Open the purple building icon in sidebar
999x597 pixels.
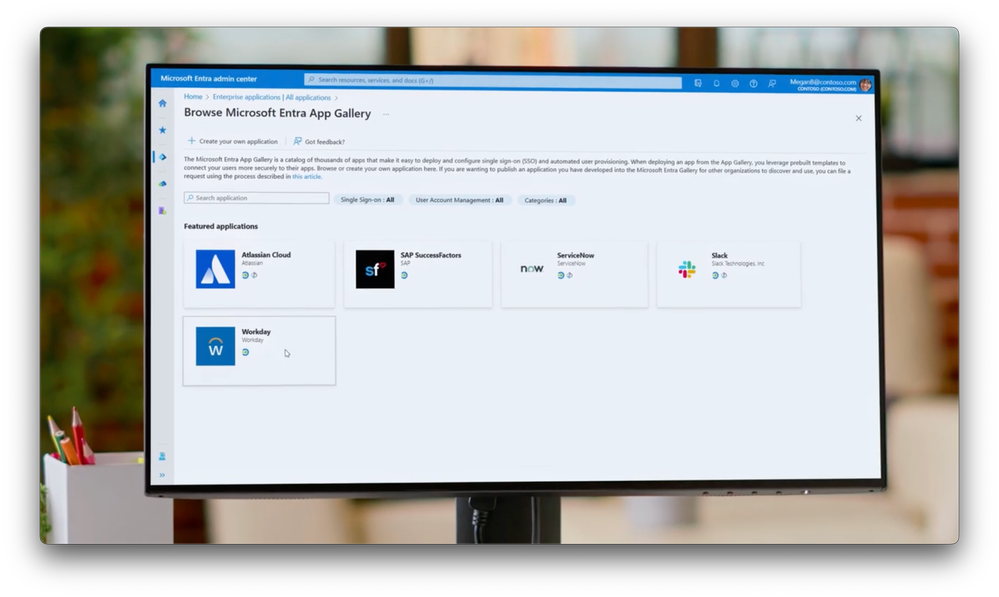coord(162,210)
